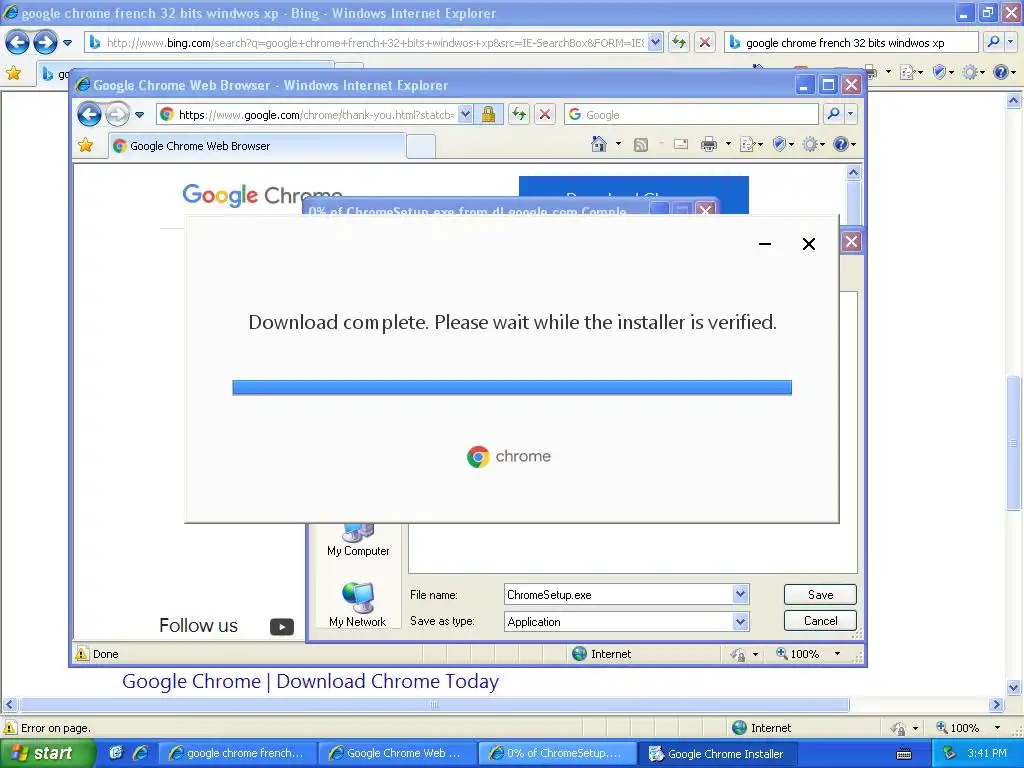
Task: Open My Network location in Save dialog
Action: [357, 604]
